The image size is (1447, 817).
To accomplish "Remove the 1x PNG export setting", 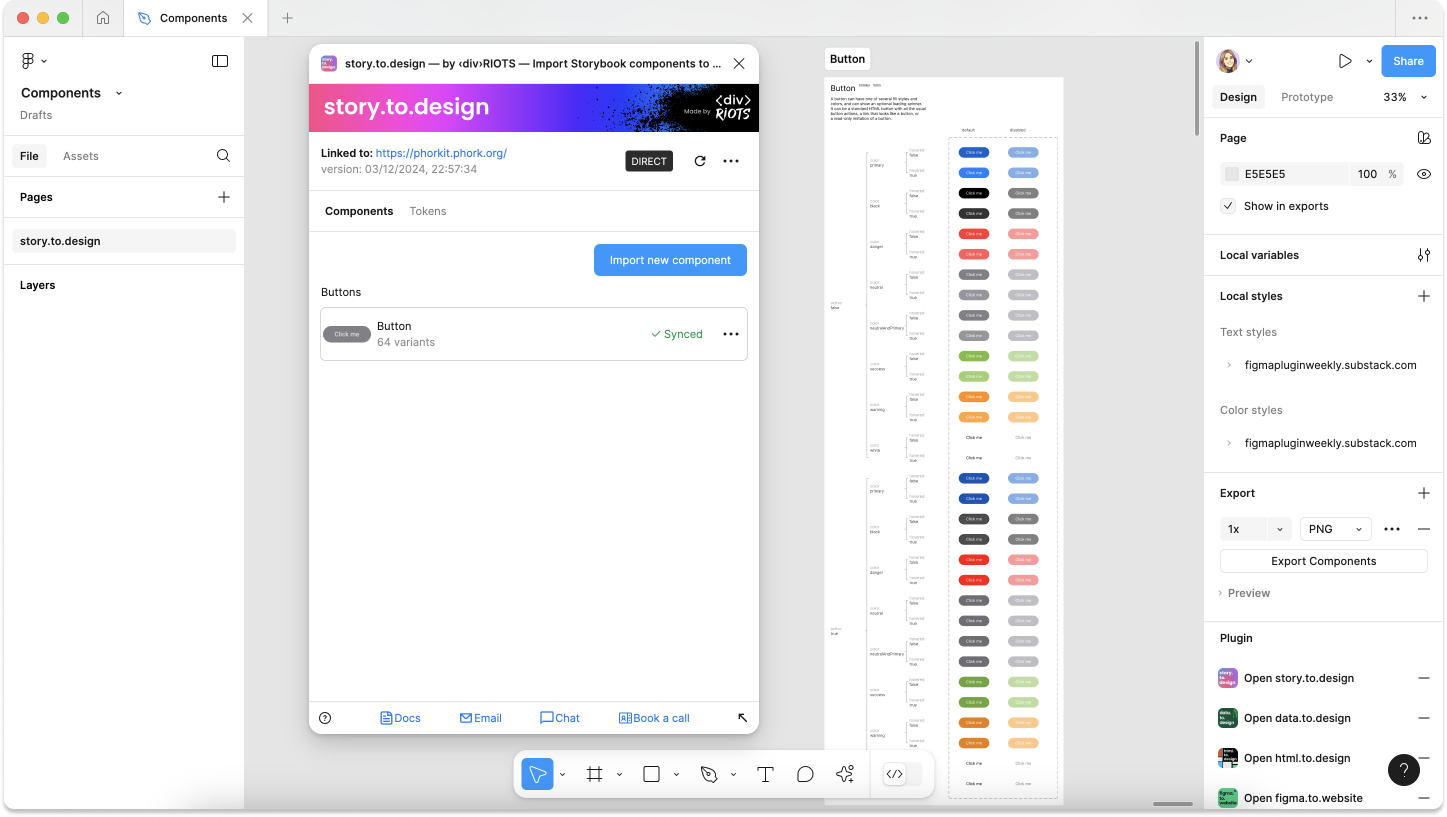I will (x=1424, y=529).
